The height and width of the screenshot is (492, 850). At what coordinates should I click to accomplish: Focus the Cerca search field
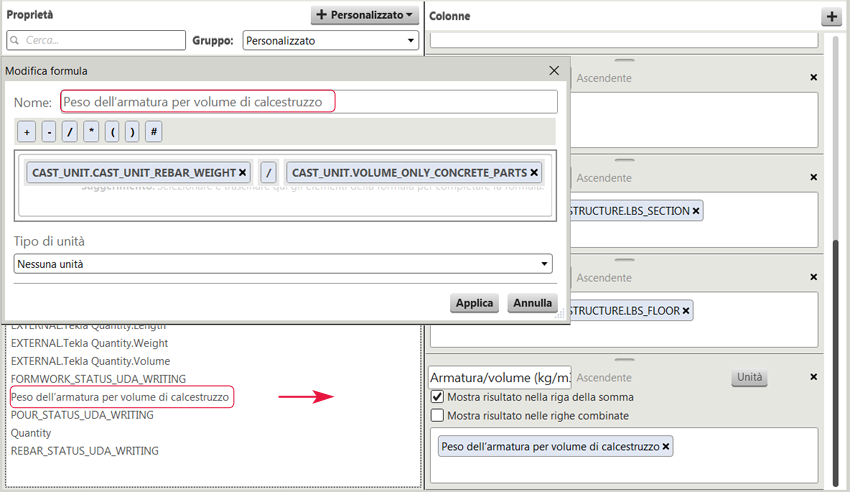click(x=96, y=40)
